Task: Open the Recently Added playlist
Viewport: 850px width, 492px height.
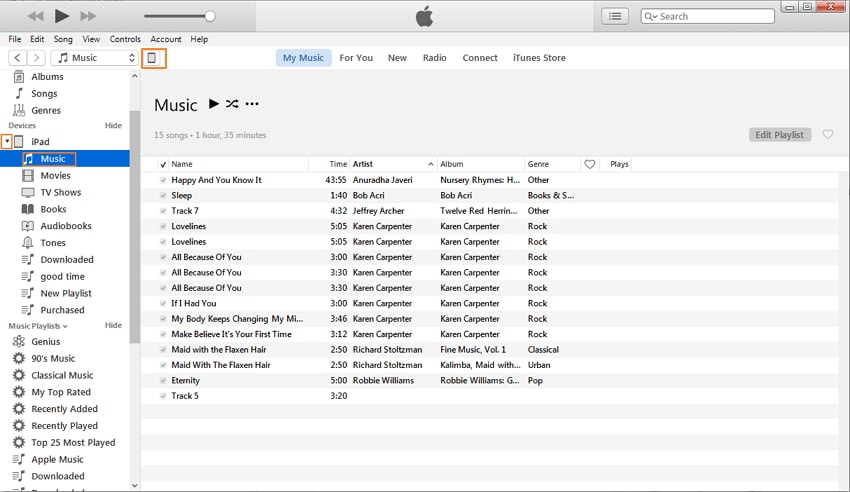Action: (x=64, y=409)
